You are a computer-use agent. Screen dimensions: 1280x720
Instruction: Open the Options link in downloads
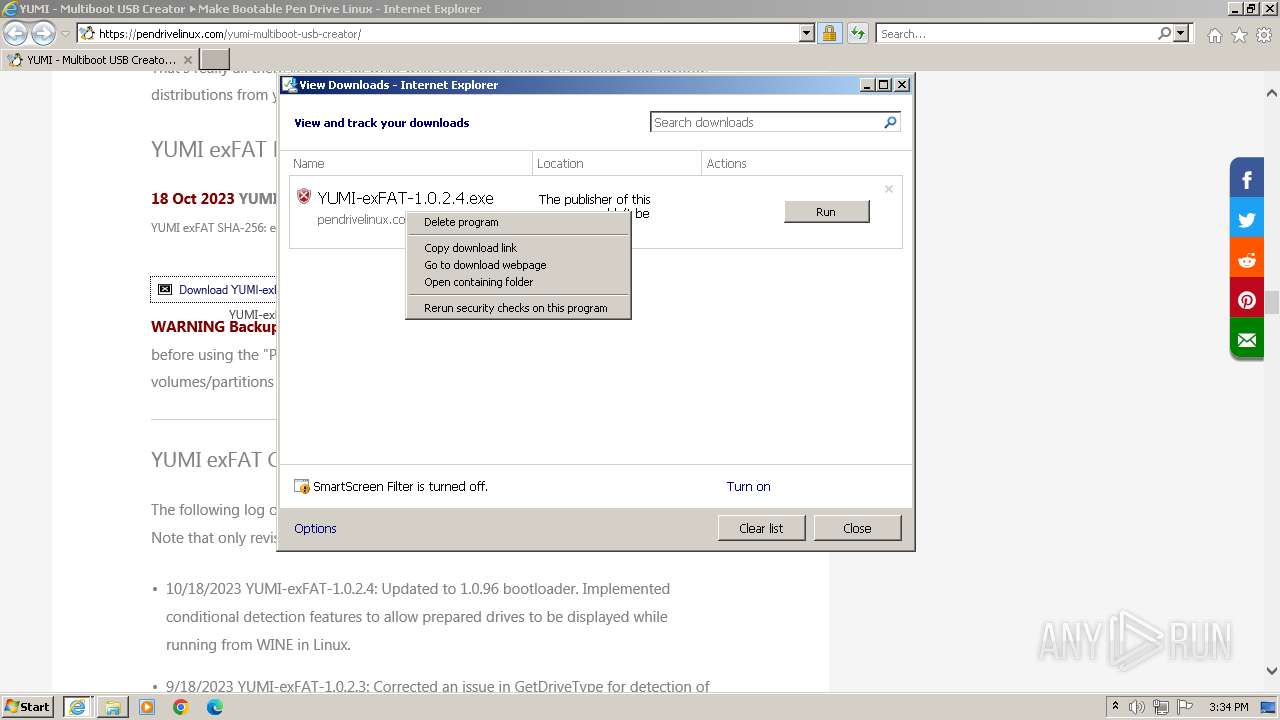tap(315, 528)
